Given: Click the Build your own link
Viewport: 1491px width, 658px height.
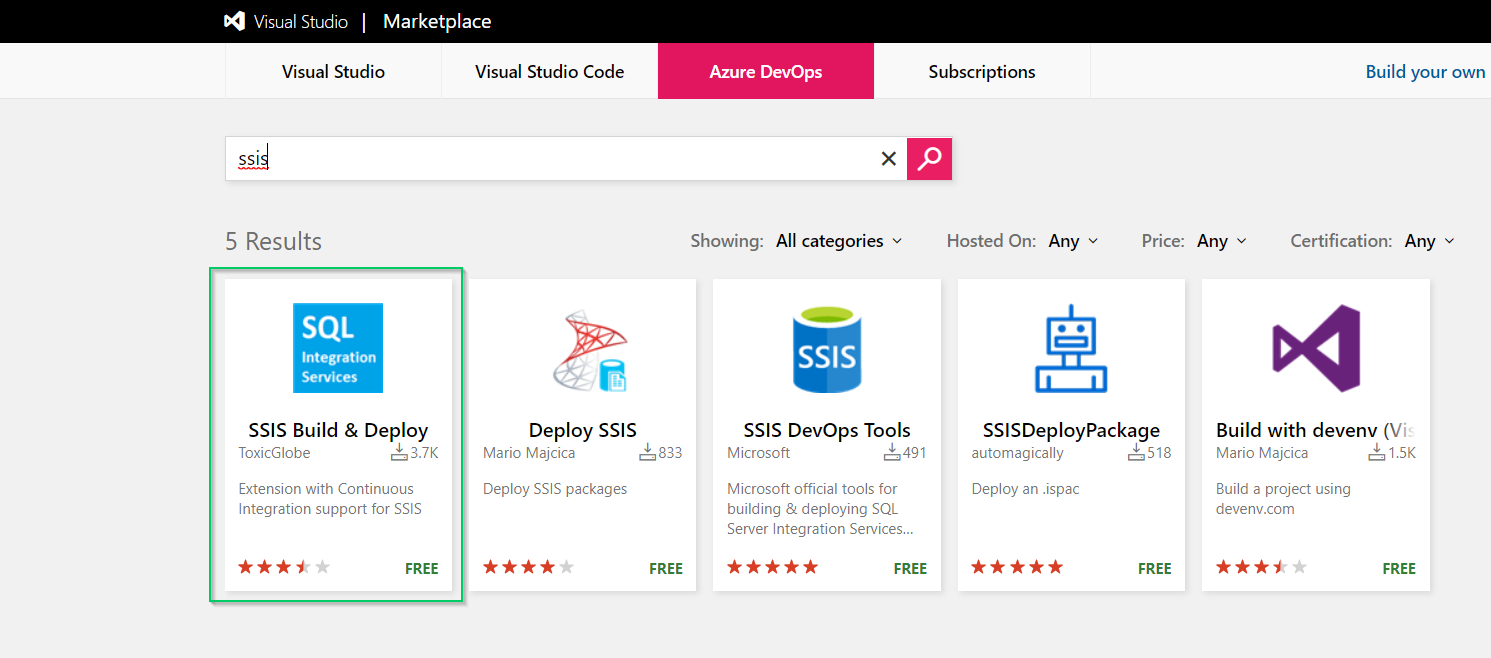Looking at the screenshot, I should point(1425,72).
